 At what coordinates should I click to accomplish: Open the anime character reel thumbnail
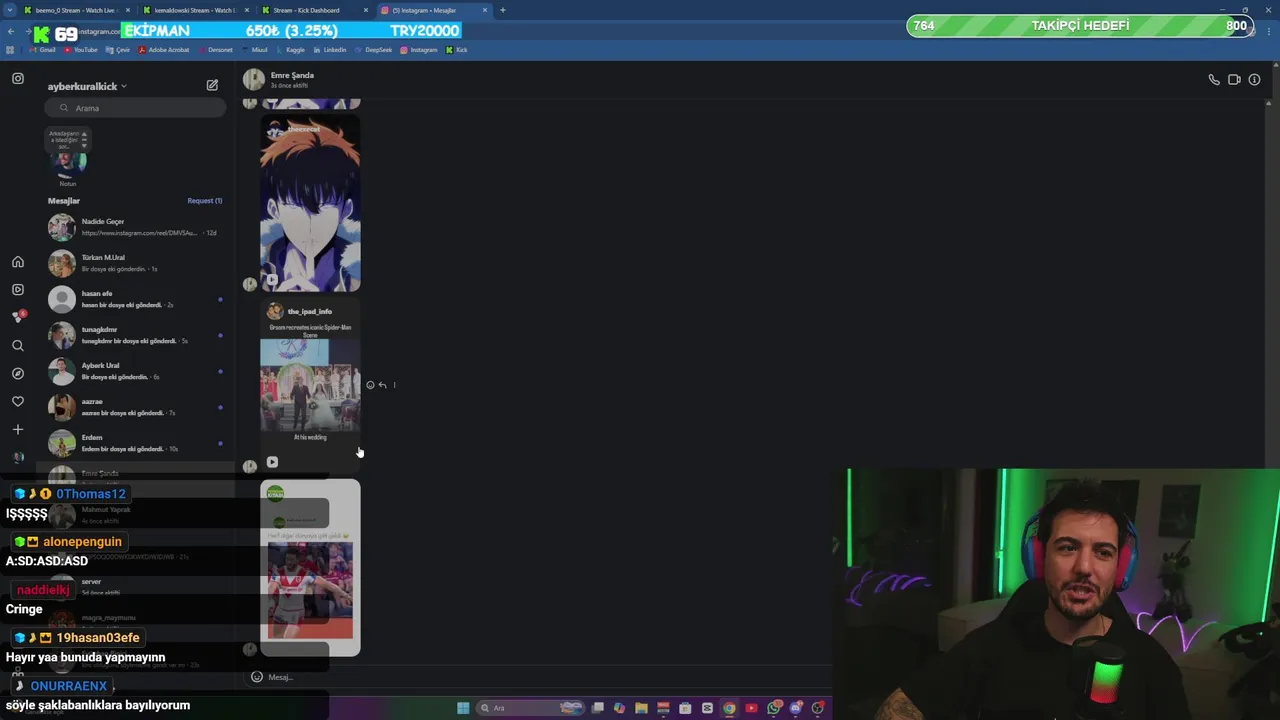click(x=310, y=203)
